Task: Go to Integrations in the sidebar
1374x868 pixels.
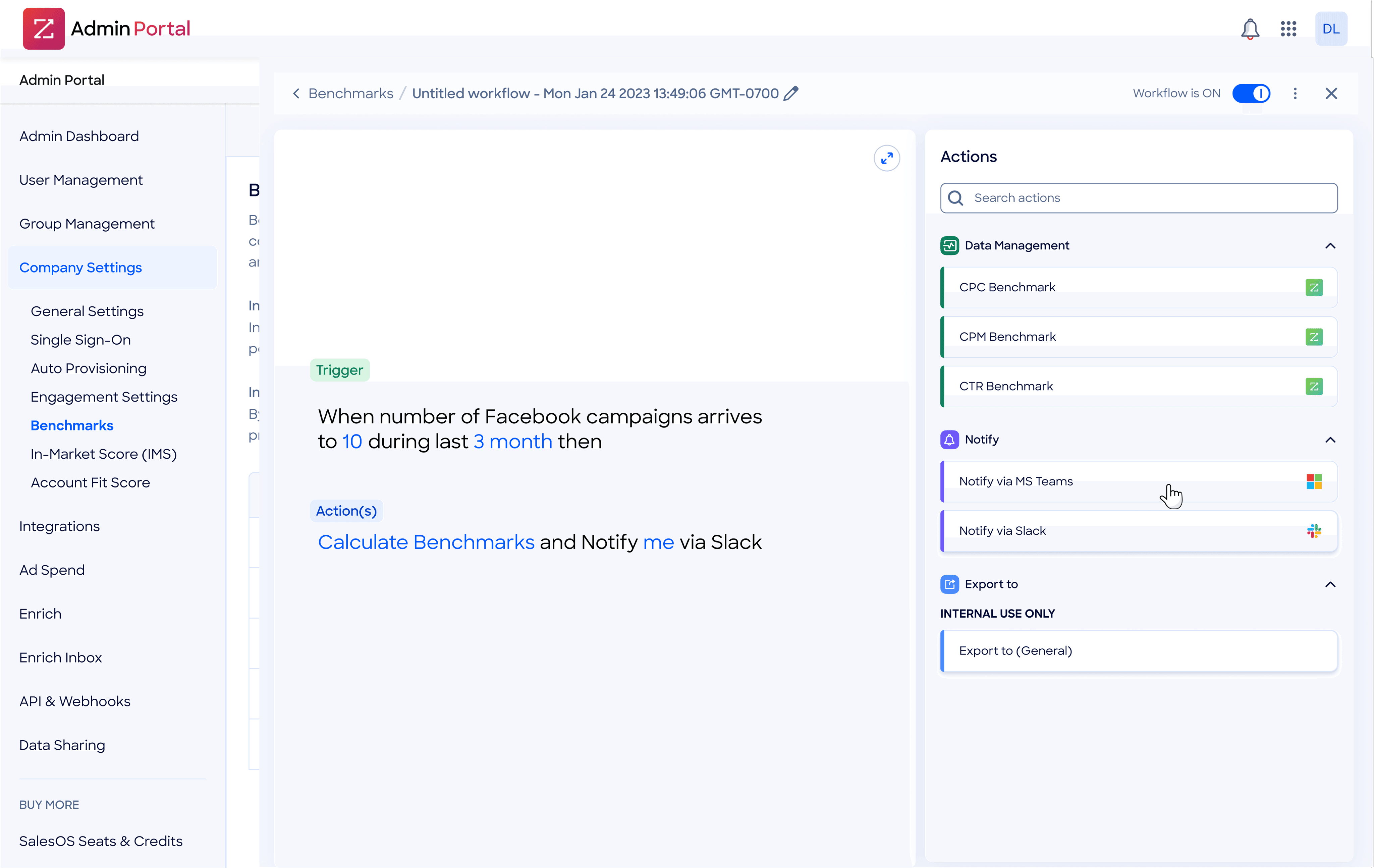Action: click(x=59, y=526)
